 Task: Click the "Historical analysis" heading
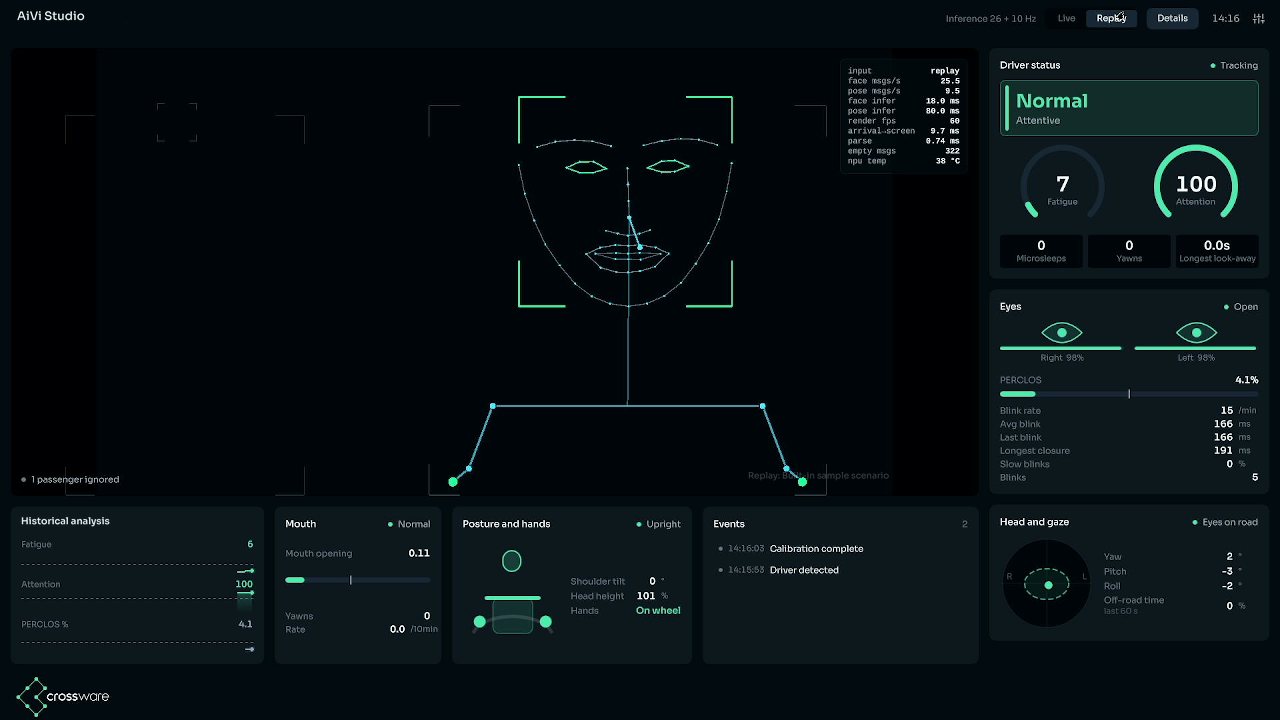[x=66, y=521]
